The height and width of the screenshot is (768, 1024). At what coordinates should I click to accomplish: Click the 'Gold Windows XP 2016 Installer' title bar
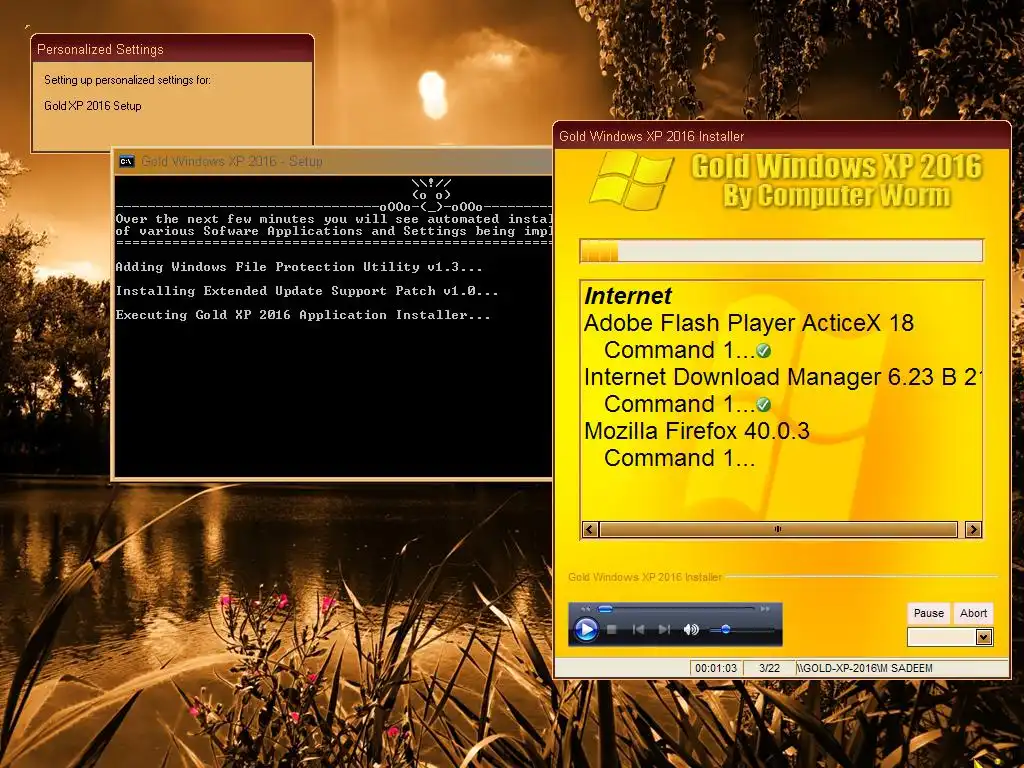click(782, 136)
